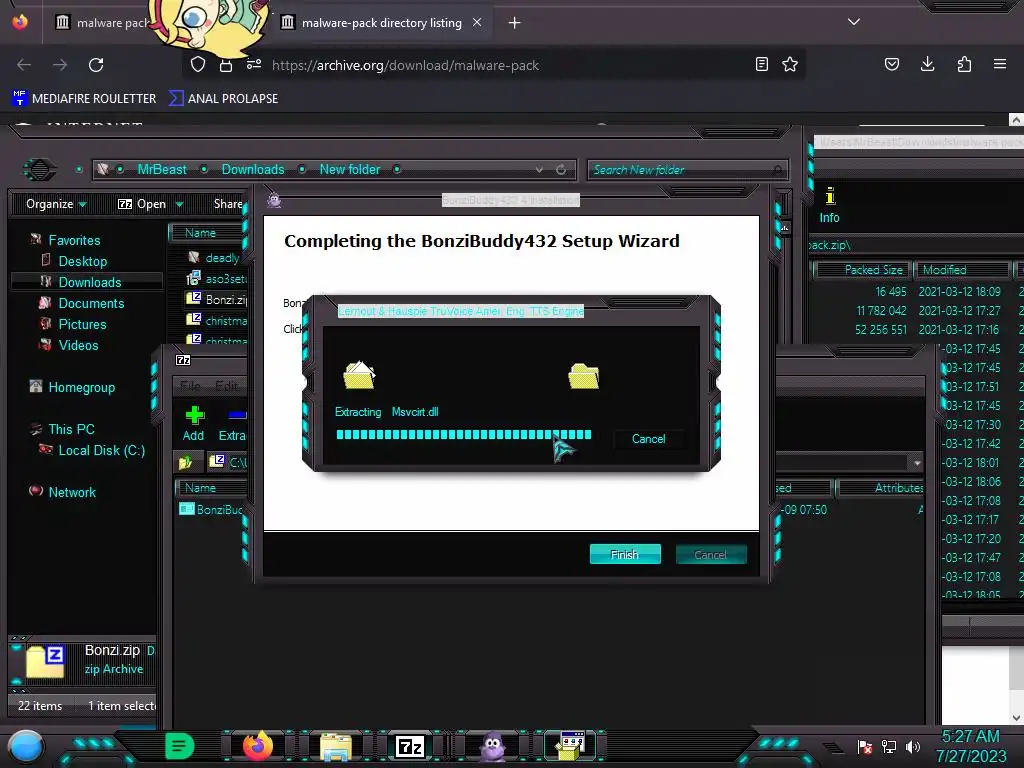Screen dimensions: 1024x768
Task: Click Finish in BonziBuddy432 Setup Wizard
Action: click(x=625, y=554)
